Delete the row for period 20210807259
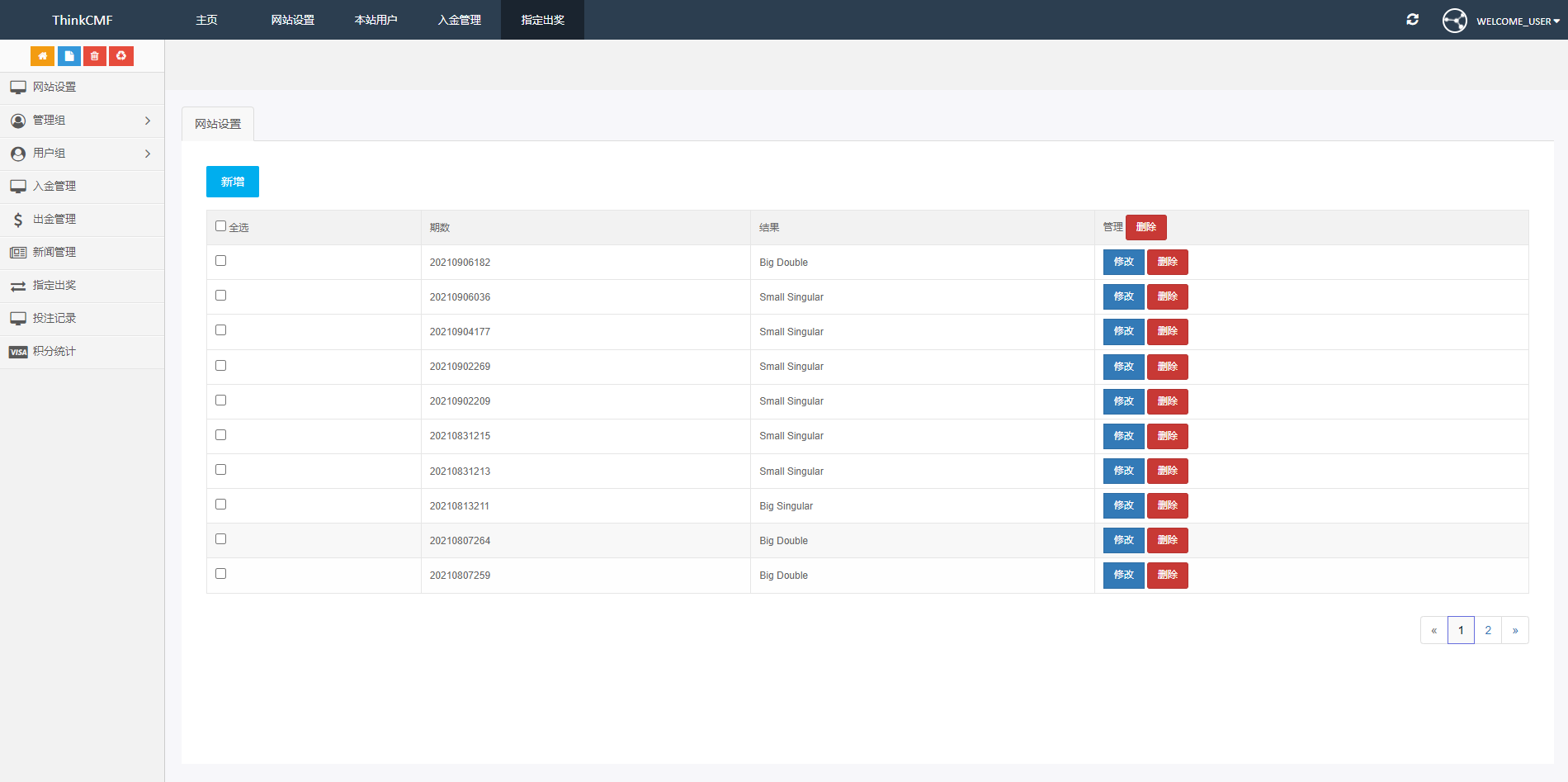 [1167, 575]
